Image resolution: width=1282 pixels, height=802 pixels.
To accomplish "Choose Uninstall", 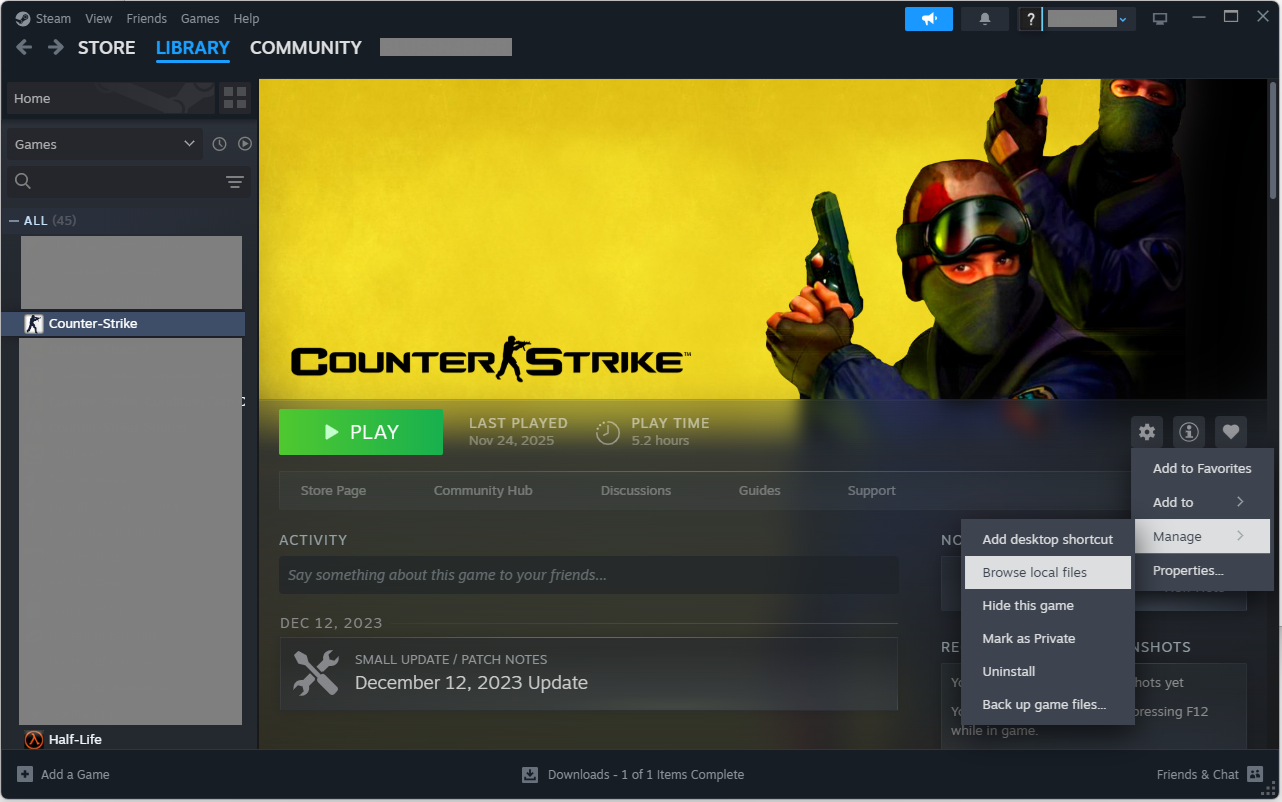I will click(x=1047, y=671).
